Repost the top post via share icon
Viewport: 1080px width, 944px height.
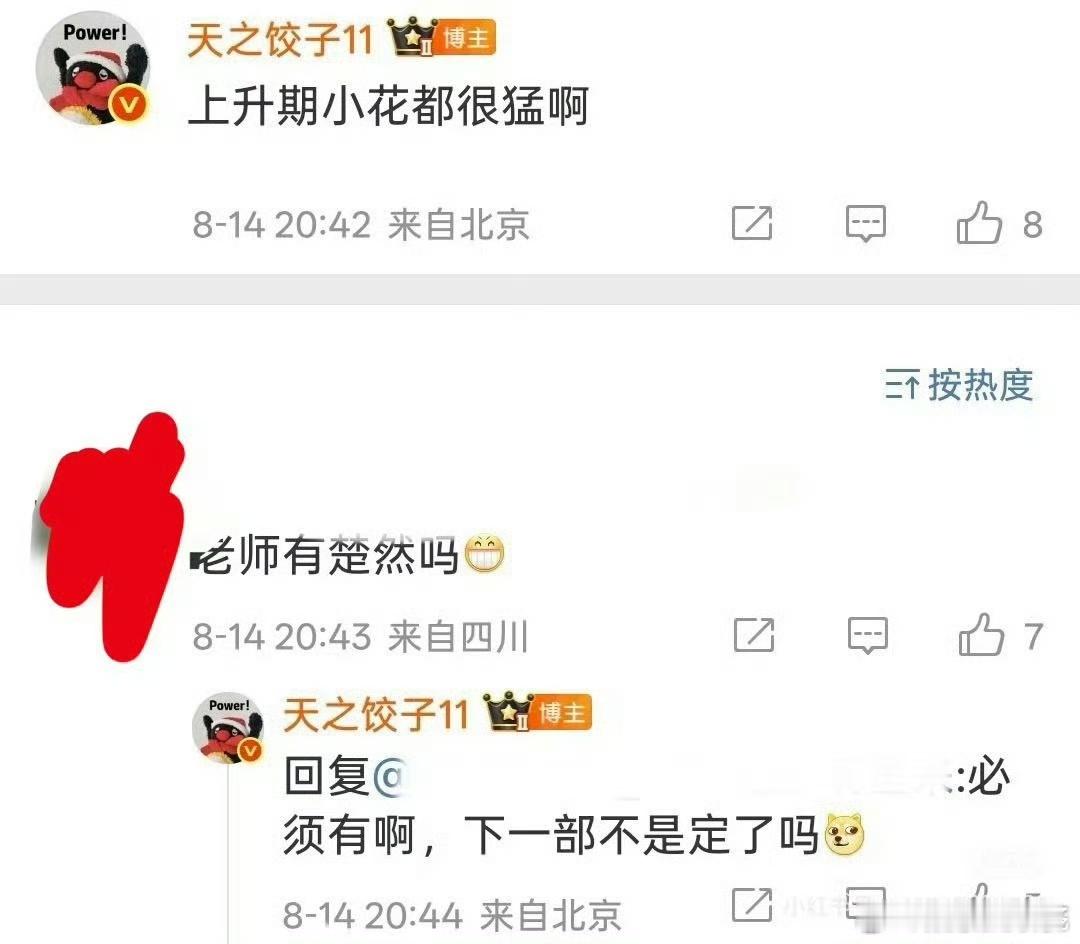tap(752, 223)
